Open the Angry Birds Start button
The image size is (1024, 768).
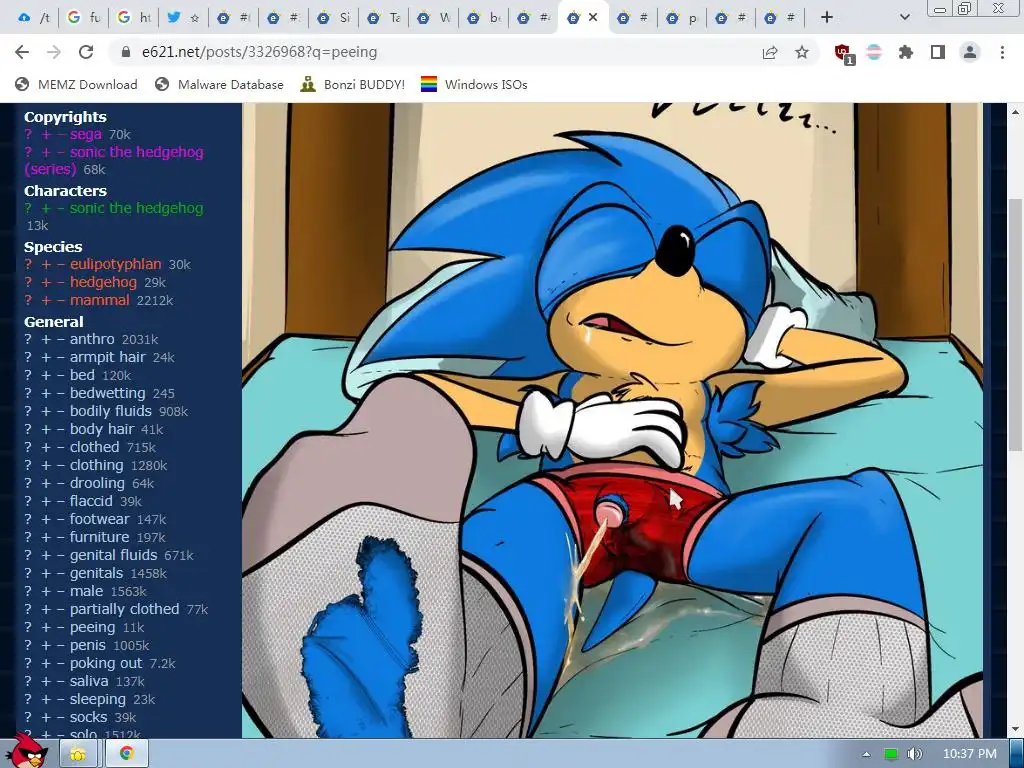(26, 752)
